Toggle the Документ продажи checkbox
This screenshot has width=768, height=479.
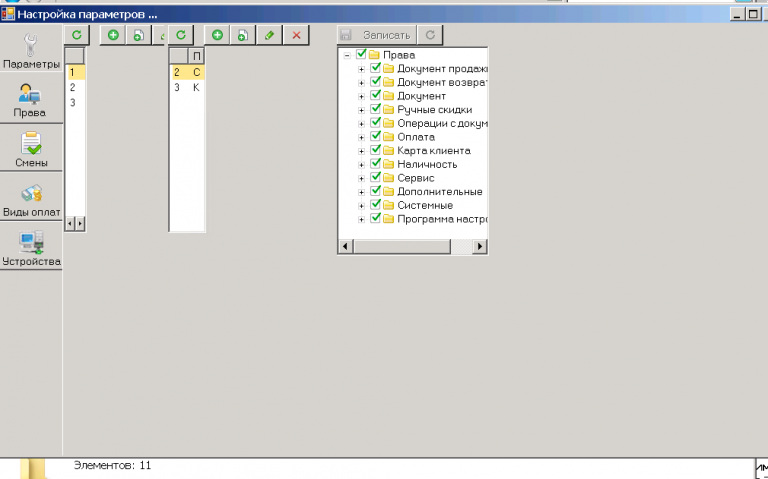click(x=375, y=68)
